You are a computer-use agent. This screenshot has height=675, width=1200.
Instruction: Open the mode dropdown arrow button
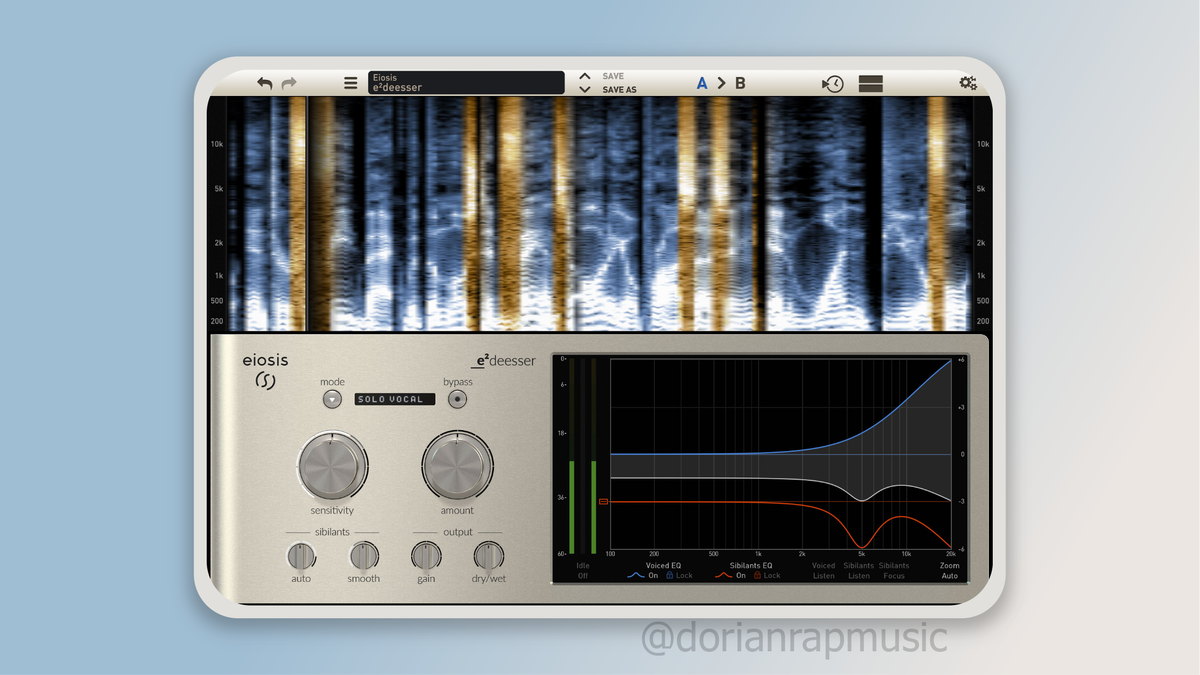click(332, 399)
